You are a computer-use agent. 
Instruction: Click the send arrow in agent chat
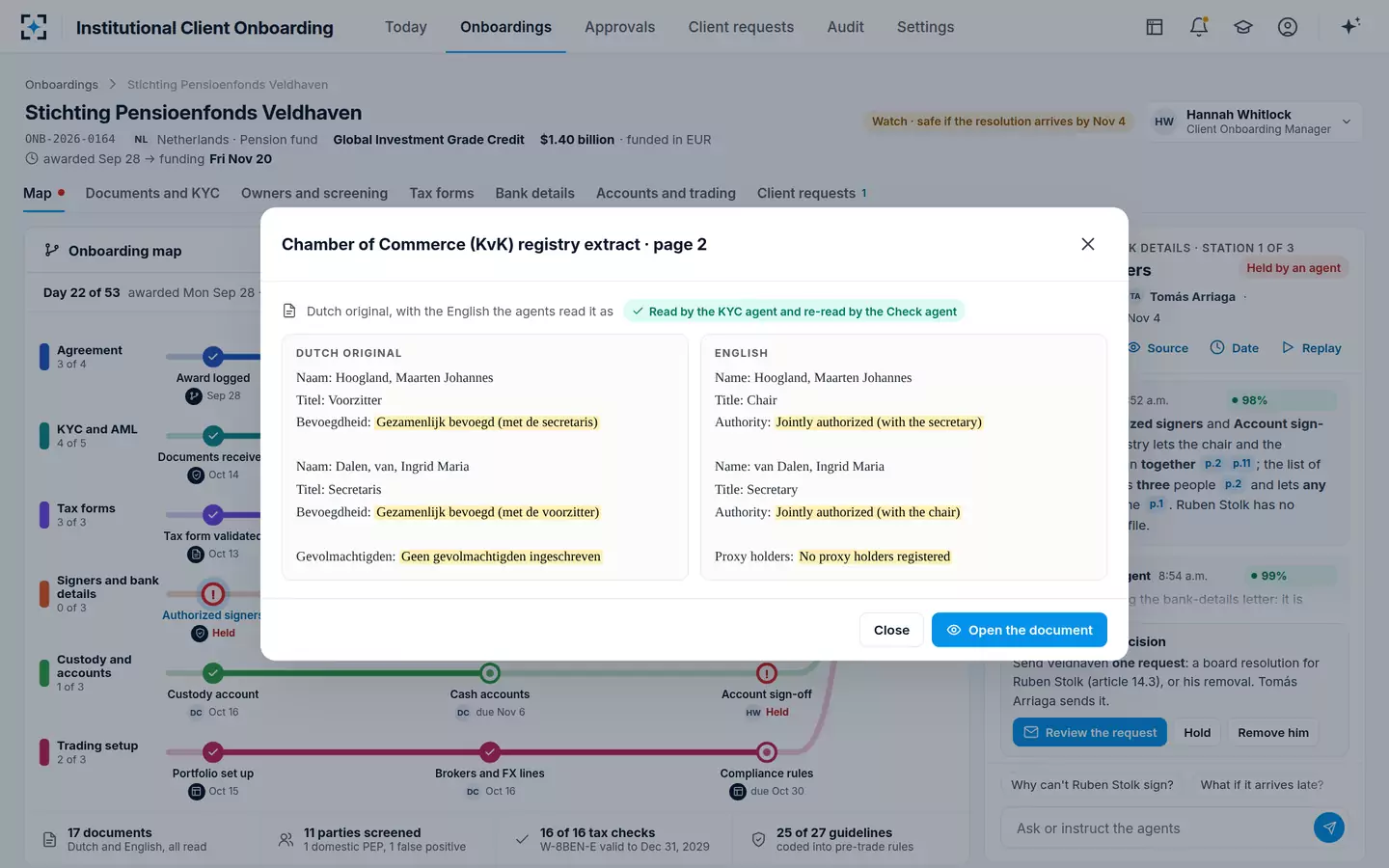coord(1329,827)
